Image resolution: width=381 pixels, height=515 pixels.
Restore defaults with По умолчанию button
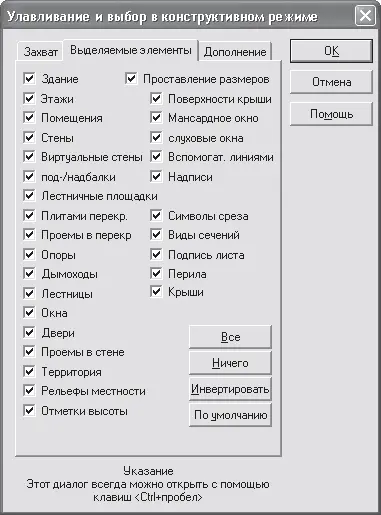point(230,415)
